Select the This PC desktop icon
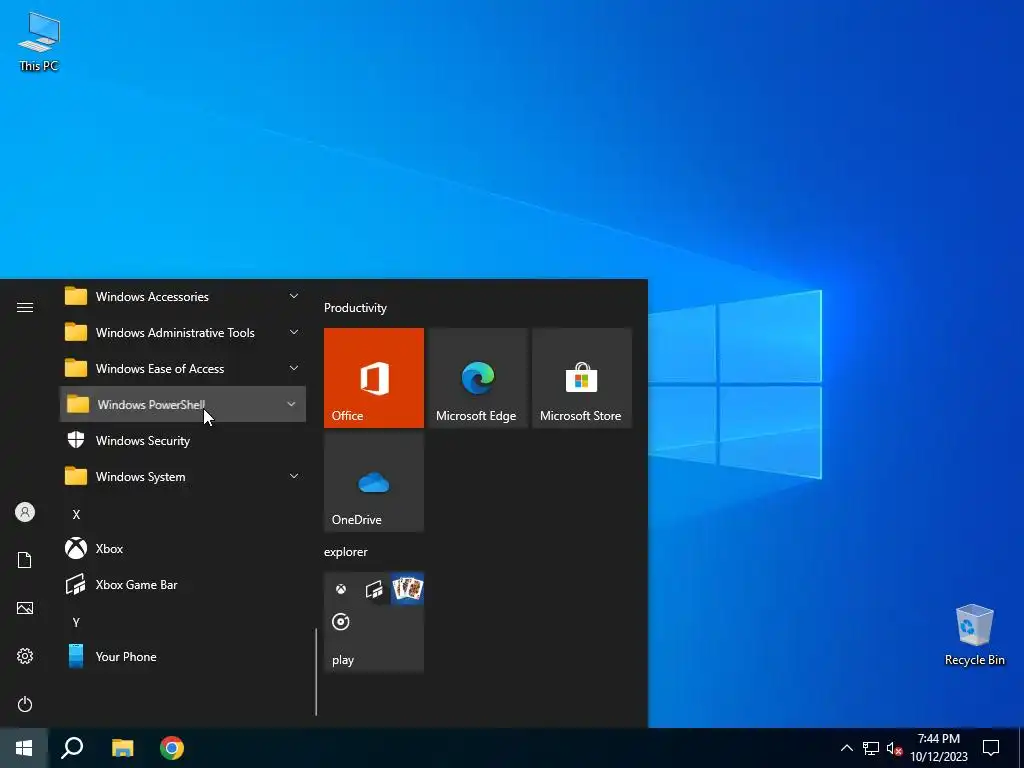This screenshot has height=768, width=1024. 39,42
